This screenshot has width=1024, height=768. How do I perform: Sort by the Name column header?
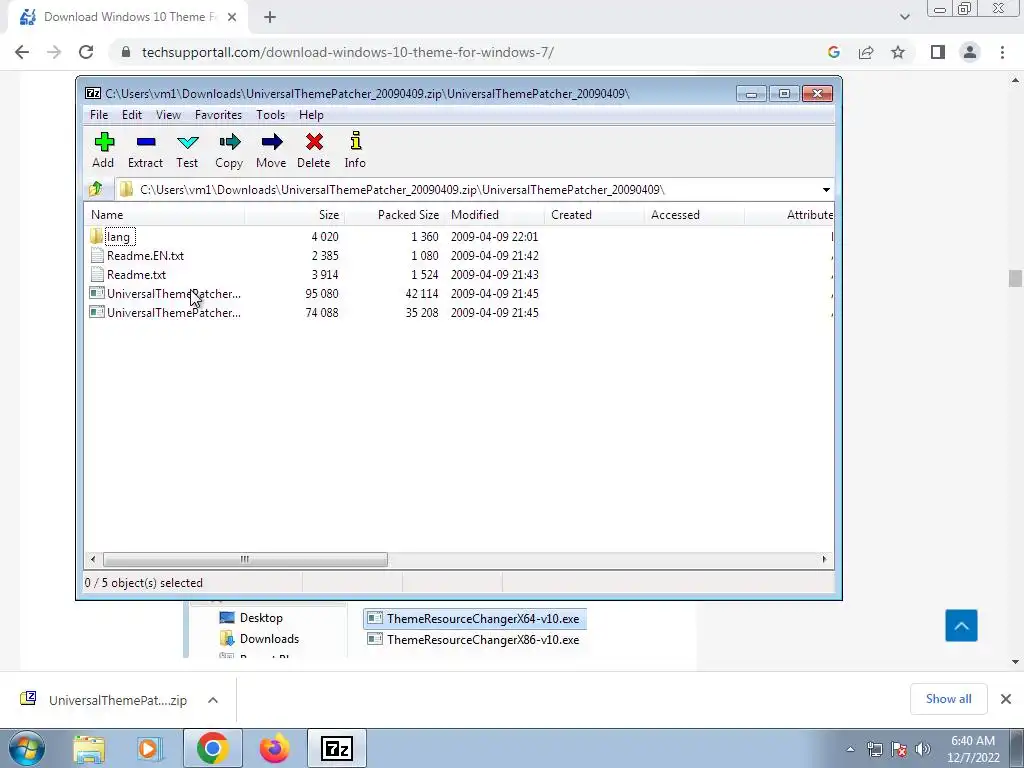[x=165, y=215]
